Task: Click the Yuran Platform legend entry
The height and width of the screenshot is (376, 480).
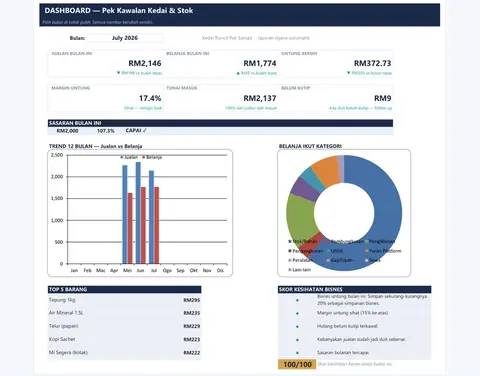Action: click(383, 251)
